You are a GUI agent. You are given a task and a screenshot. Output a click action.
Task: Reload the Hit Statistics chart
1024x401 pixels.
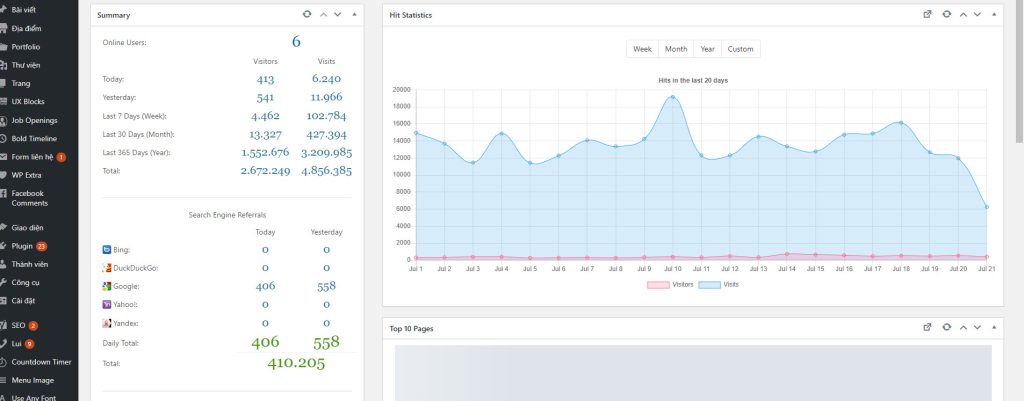click(x=946, y=15)
